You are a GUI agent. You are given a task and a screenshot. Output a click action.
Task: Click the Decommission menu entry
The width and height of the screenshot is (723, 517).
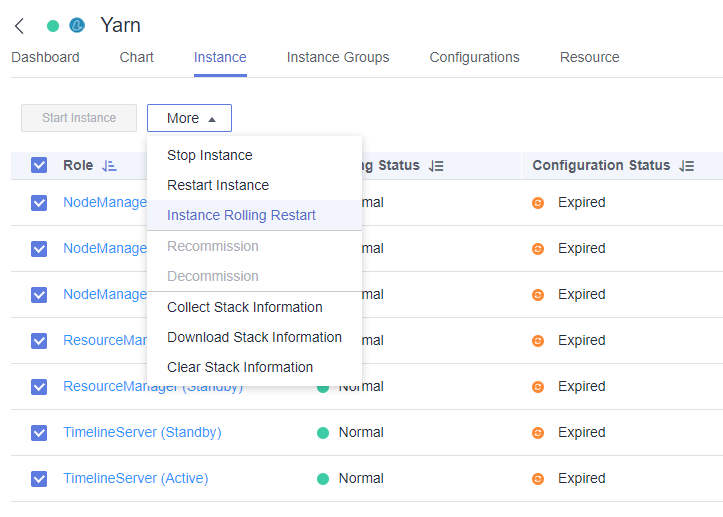tap(255, 276)
